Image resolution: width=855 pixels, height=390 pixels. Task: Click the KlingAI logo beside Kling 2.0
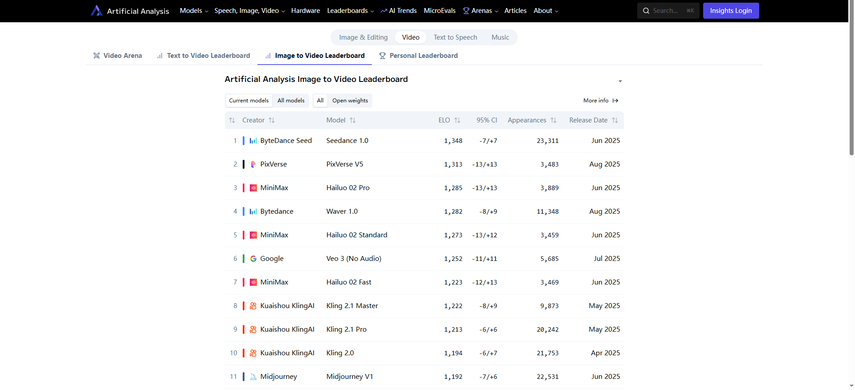pos(253,353)
